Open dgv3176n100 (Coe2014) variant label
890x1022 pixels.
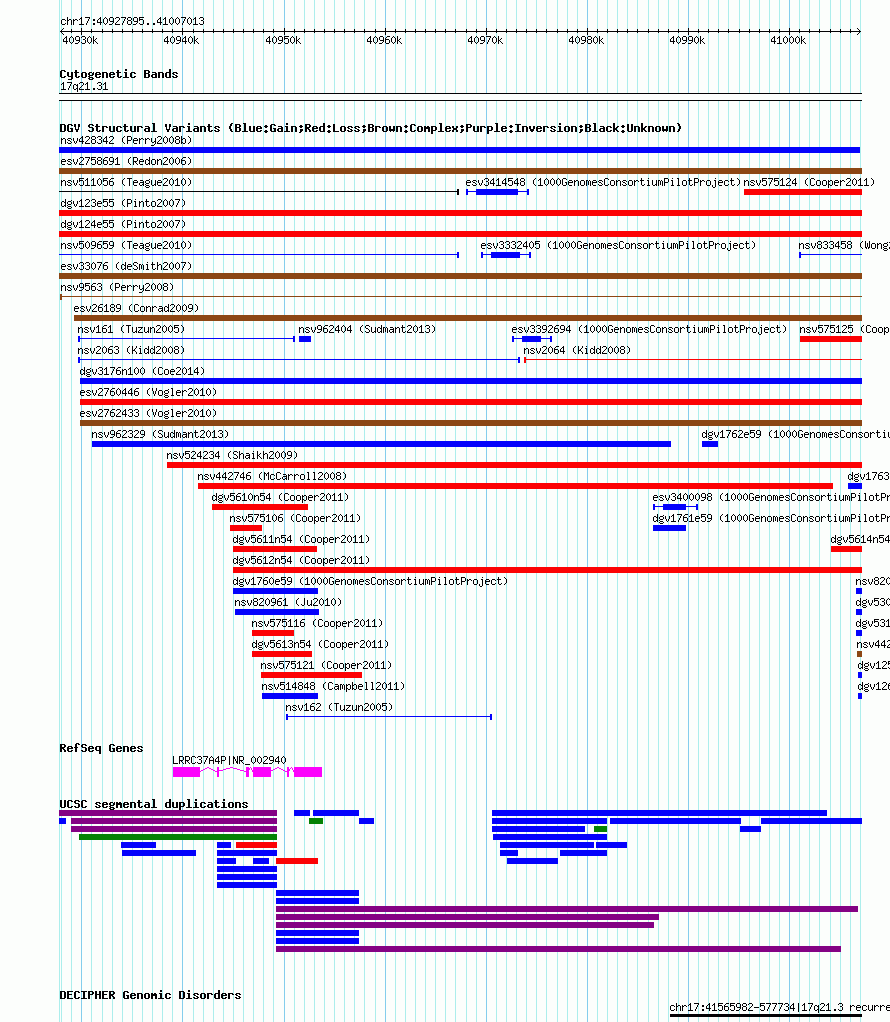point(142,371)
